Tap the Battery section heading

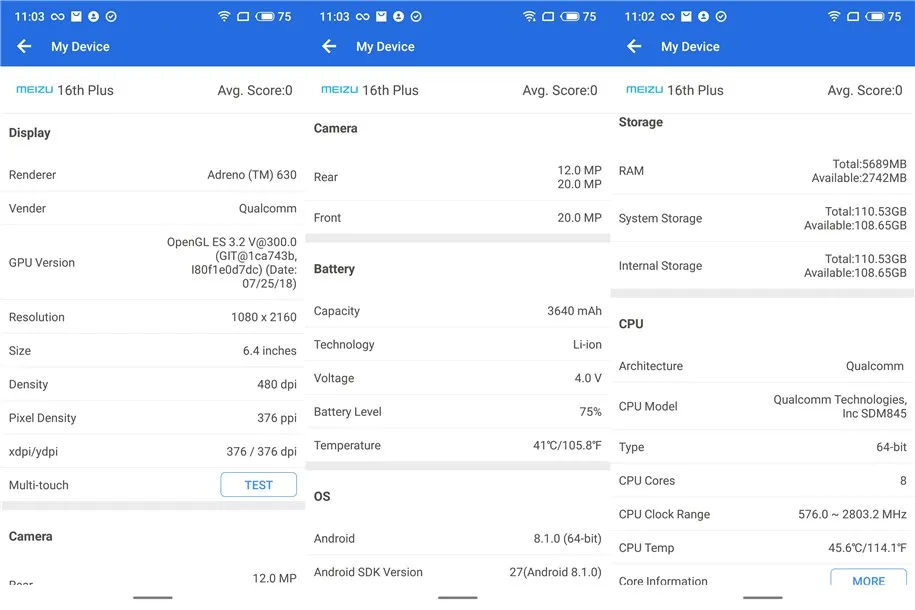pyautogui.click(x=334, y=269)
